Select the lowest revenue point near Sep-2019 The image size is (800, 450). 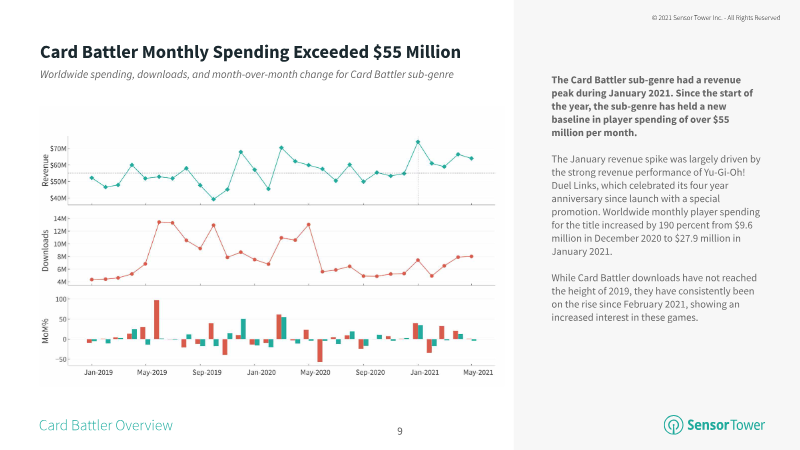(x=213, y=199)
